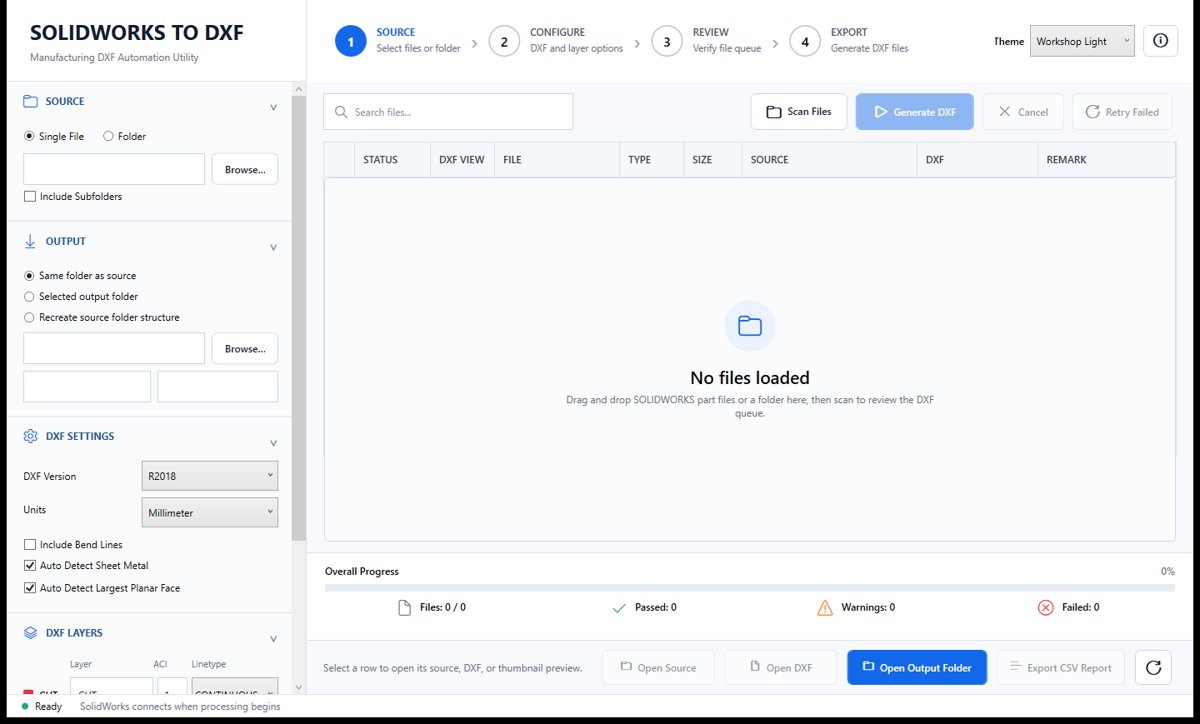
Task: Sort by the FILE column header
Action: click(x=557, y=160)
